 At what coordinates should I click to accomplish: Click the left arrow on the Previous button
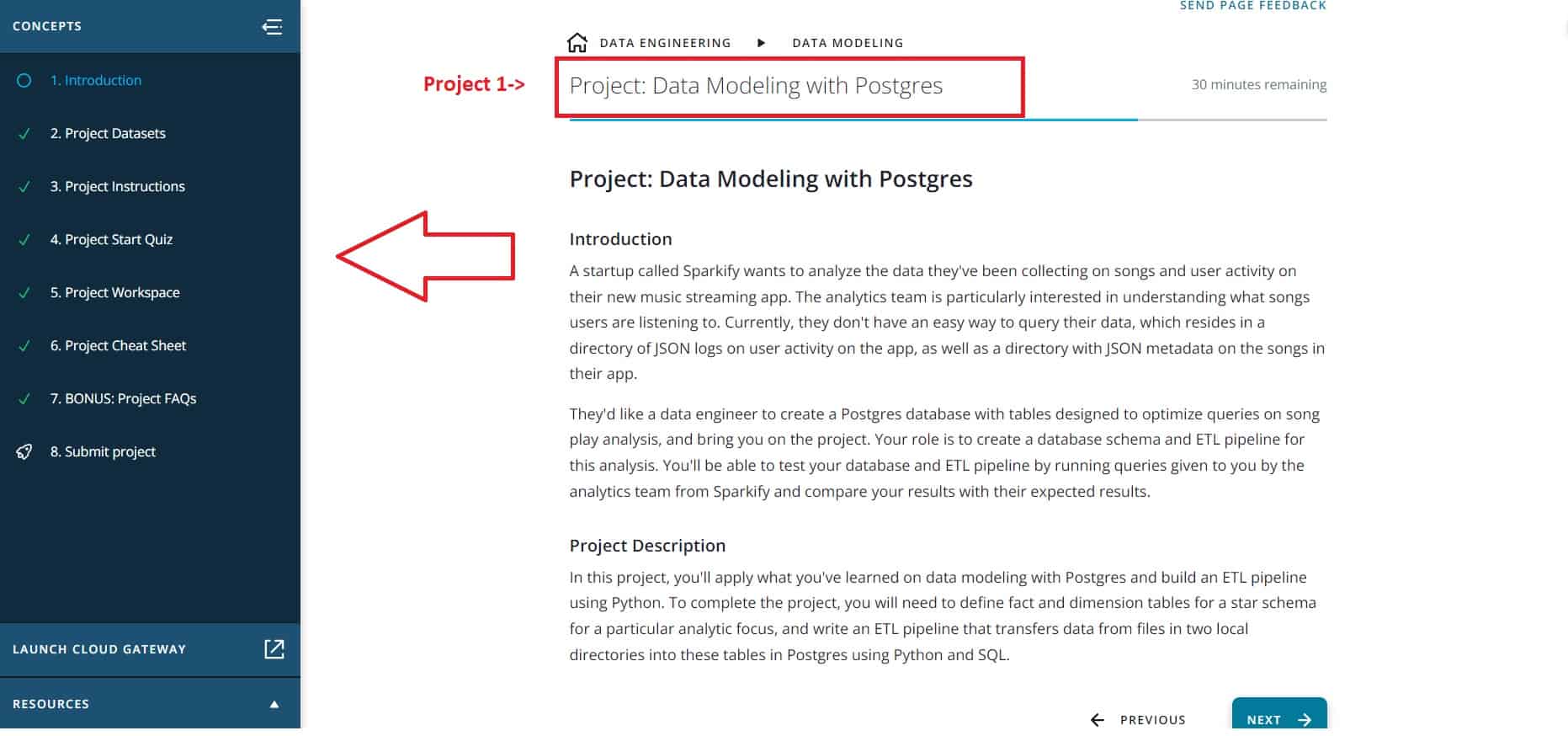click(x=1097, y=720)
